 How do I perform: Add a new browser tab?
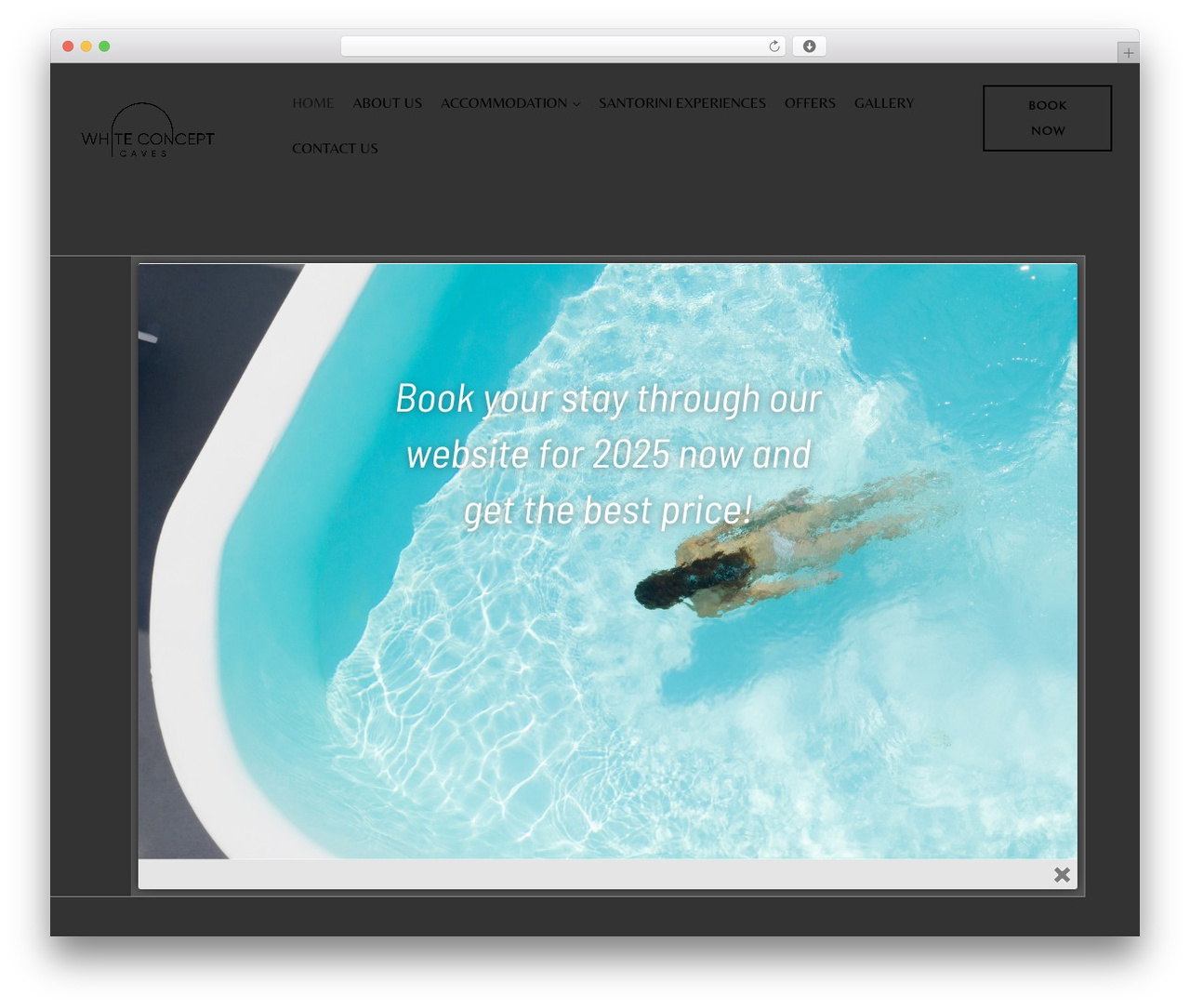[x=1129, y=53]
